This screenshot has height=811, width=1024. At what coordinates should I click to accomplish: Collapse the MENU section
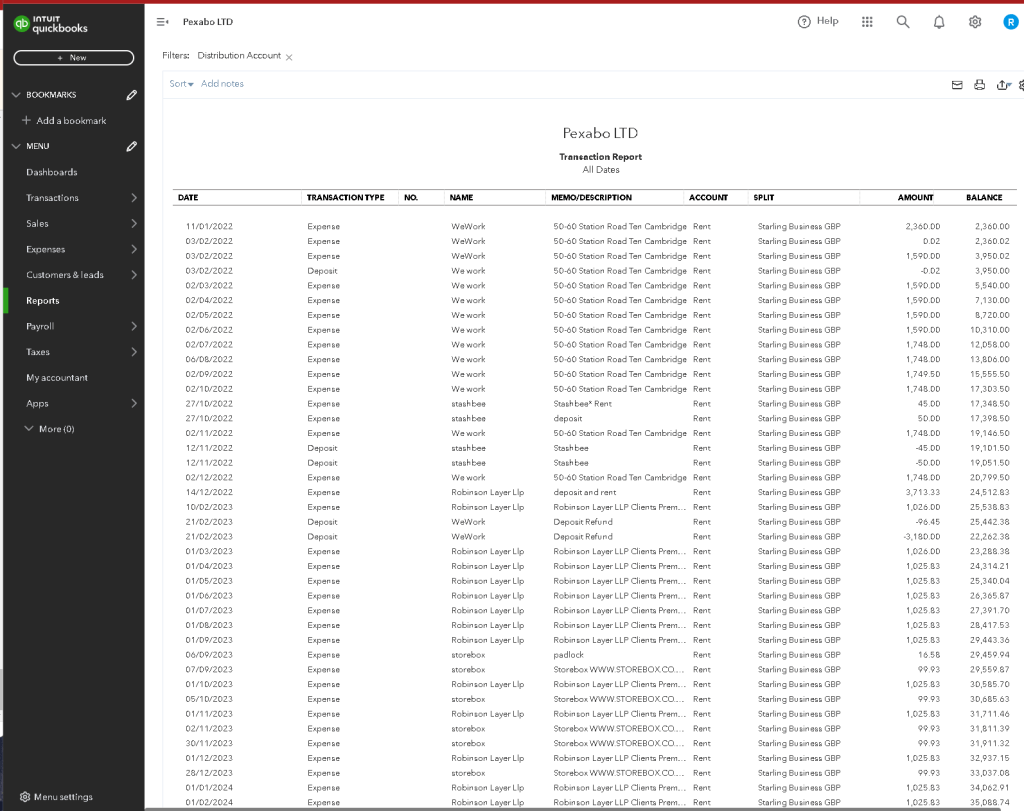click(16, 146)
